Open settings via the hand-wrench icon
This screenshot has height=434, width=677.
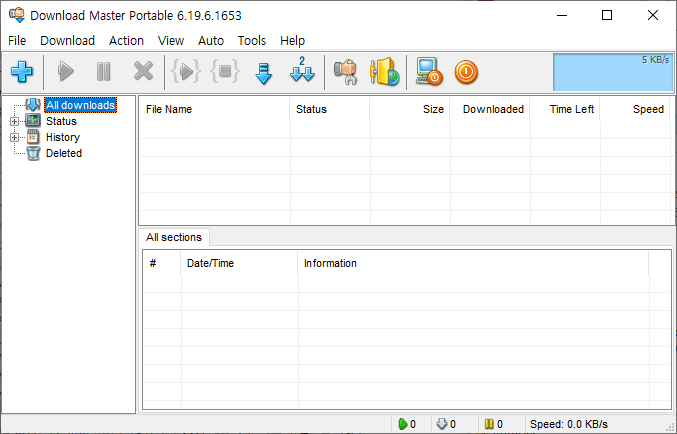click(345, 72)
